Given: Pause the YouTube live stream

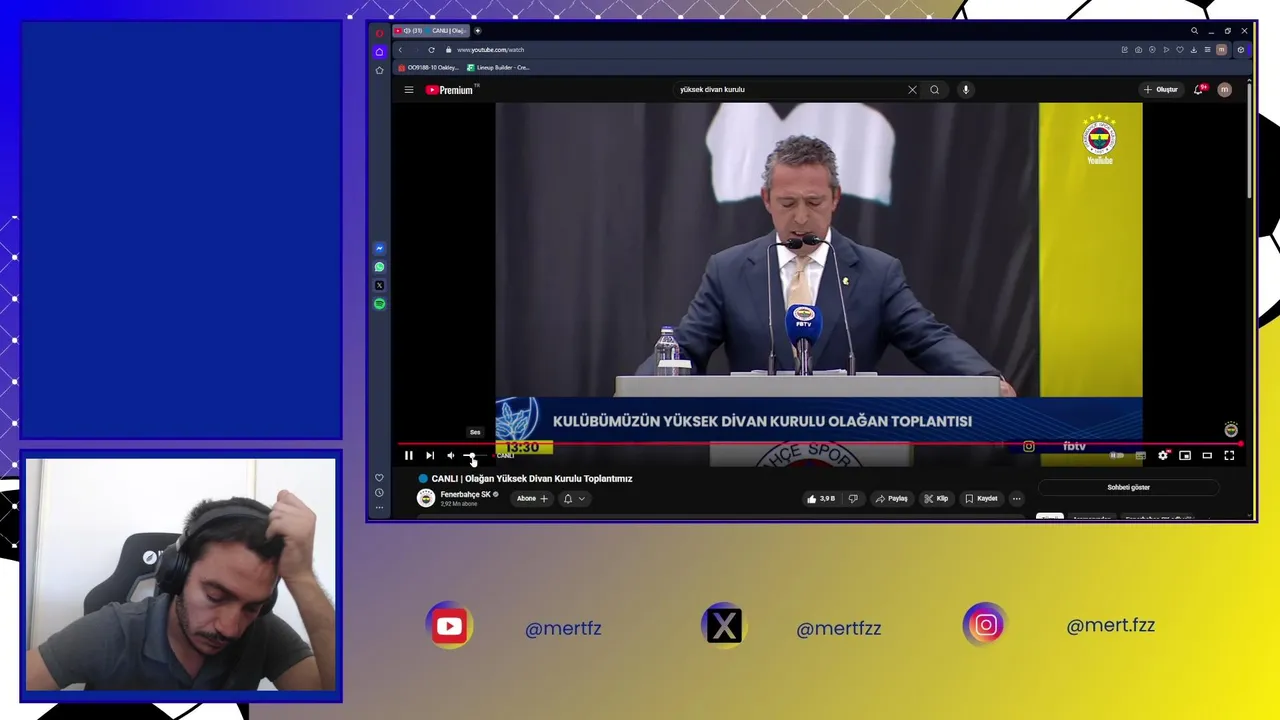Looking at the screenshot, I should [408, 455].
